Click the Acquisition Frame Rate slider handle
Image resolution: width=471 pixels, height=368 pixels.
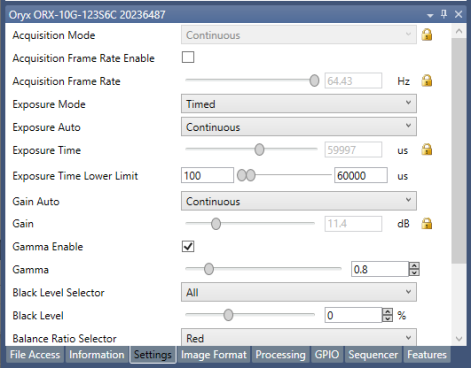coord(314,80)
